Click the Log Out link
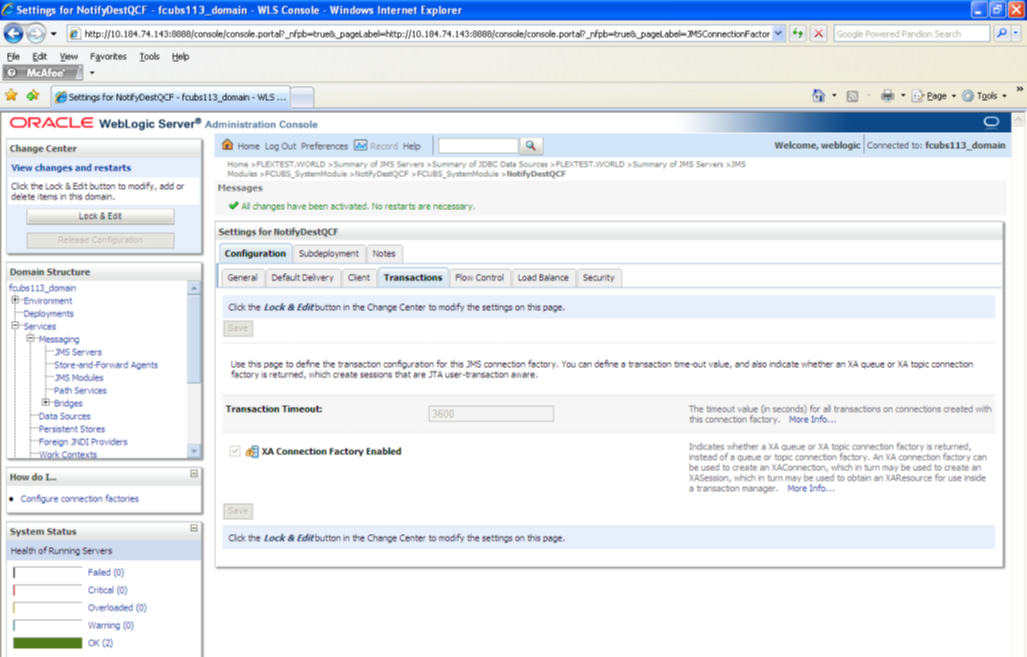 [x=280, y=146]
